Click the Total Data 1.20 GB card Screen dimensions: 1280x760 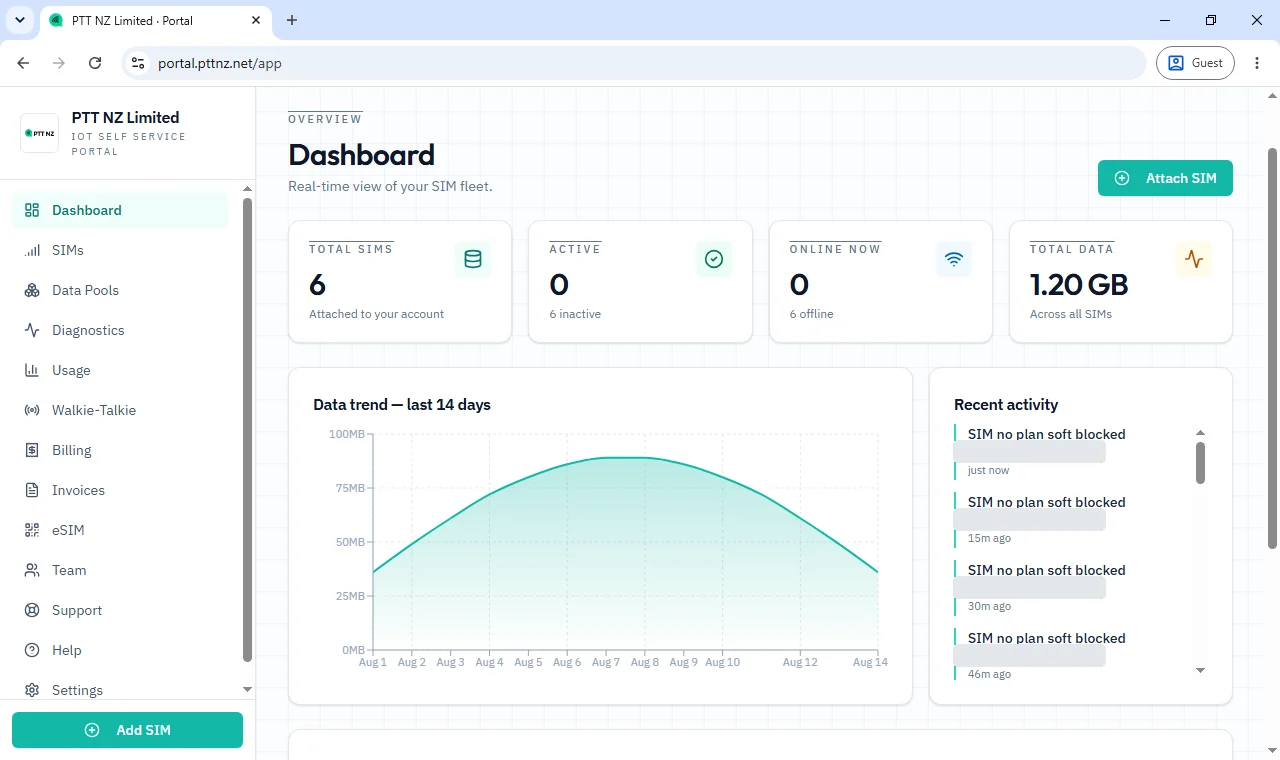point(1121,282)
